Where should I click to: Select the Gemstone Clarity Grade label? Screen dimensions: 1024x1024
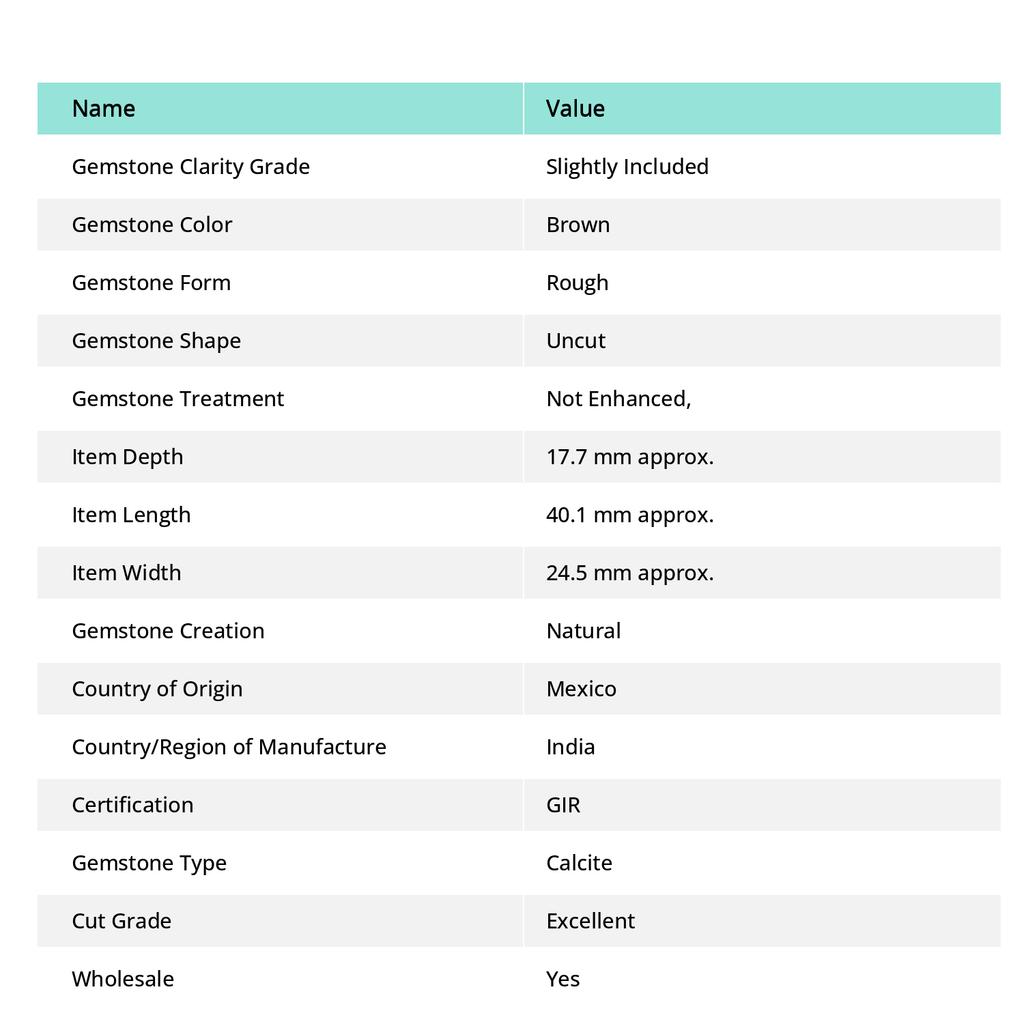coord(191,167)
